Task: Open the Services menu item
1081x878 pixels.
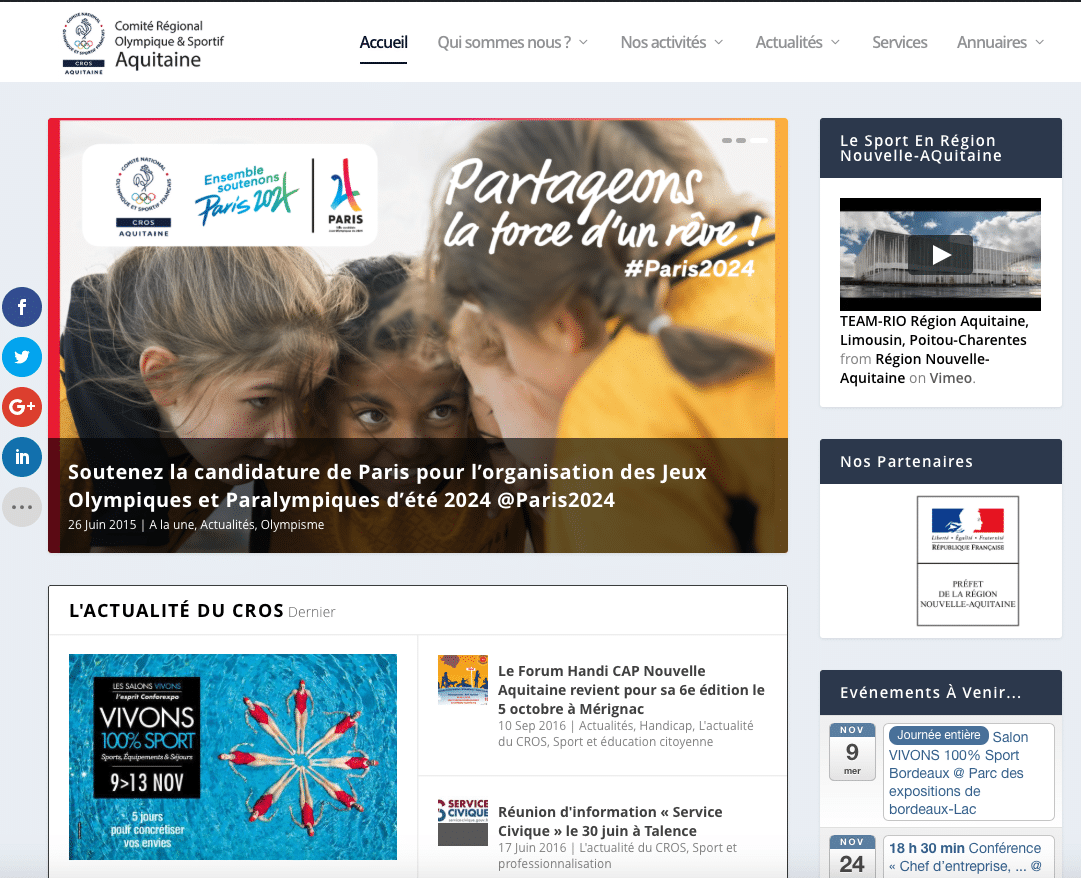Action: click(899, 43)
